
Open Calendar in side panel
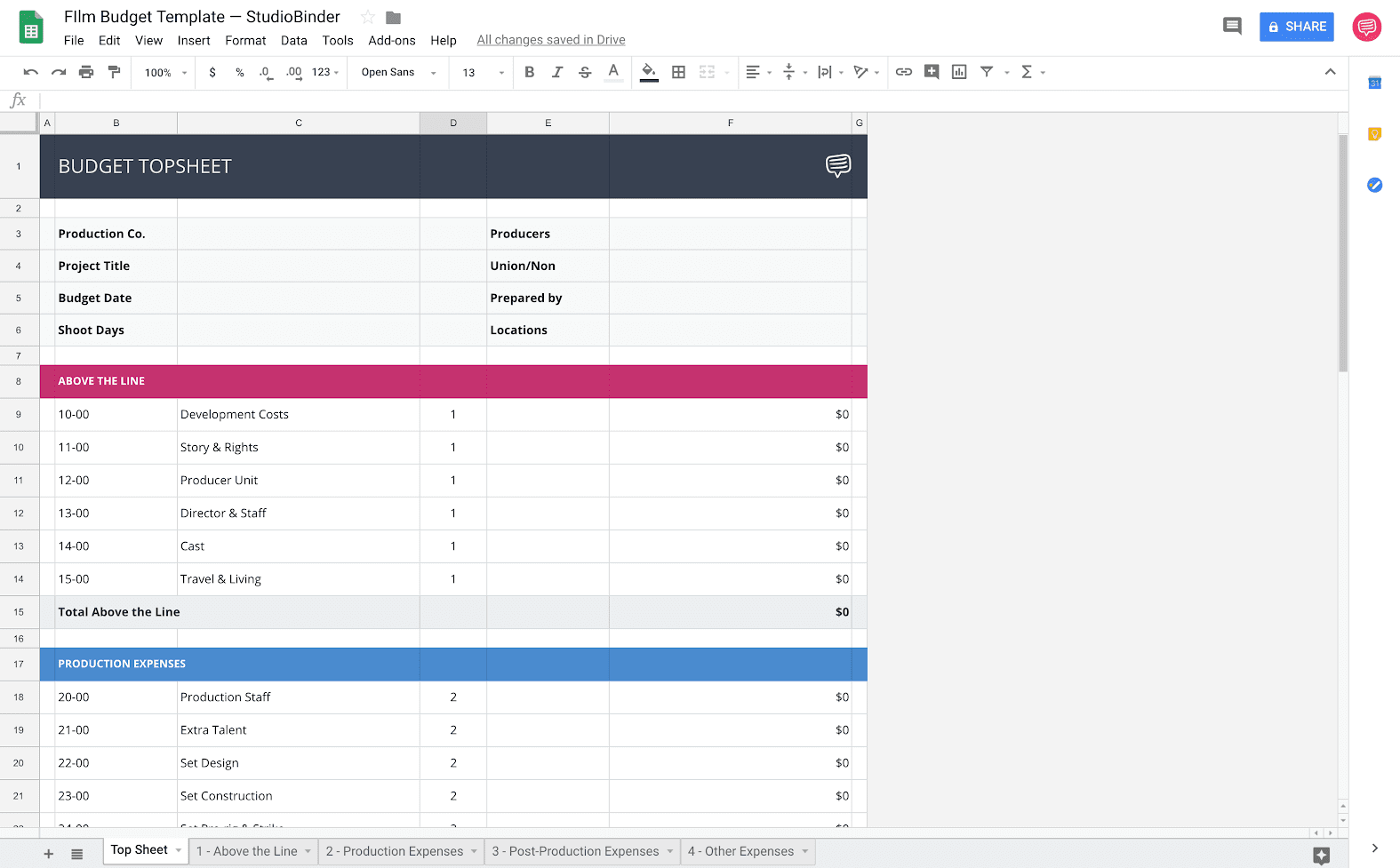(1374, 83)
